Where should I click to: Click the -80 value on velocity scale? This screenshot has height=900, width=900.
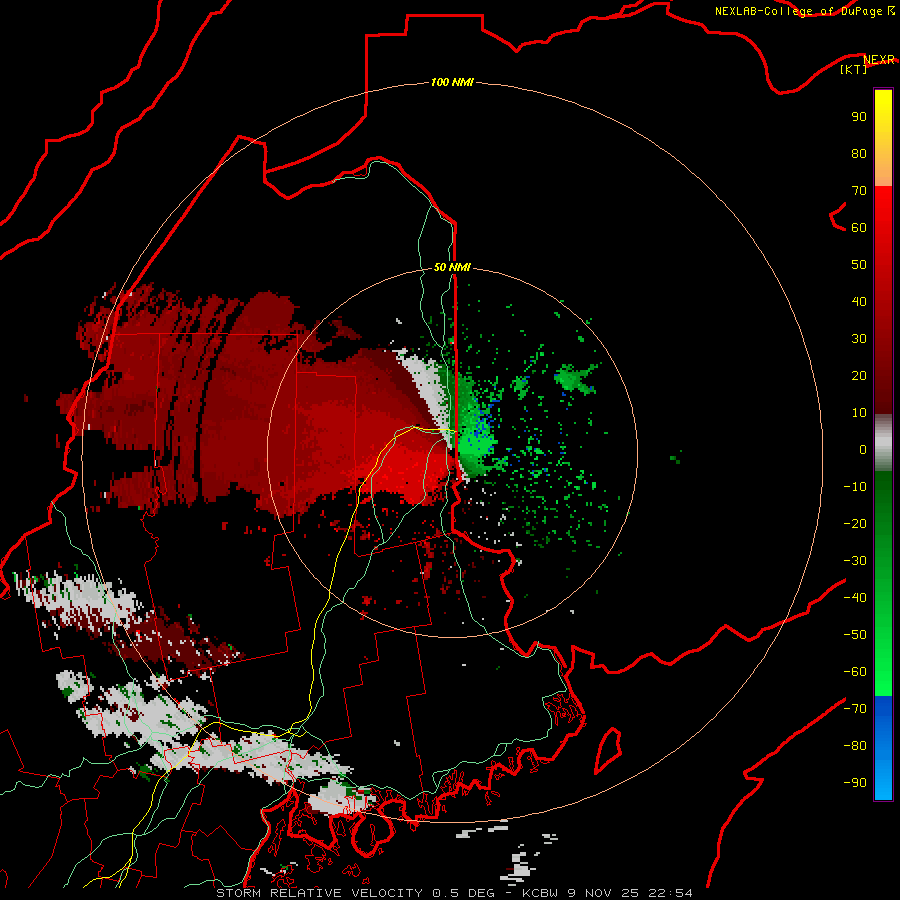(855, 746)
